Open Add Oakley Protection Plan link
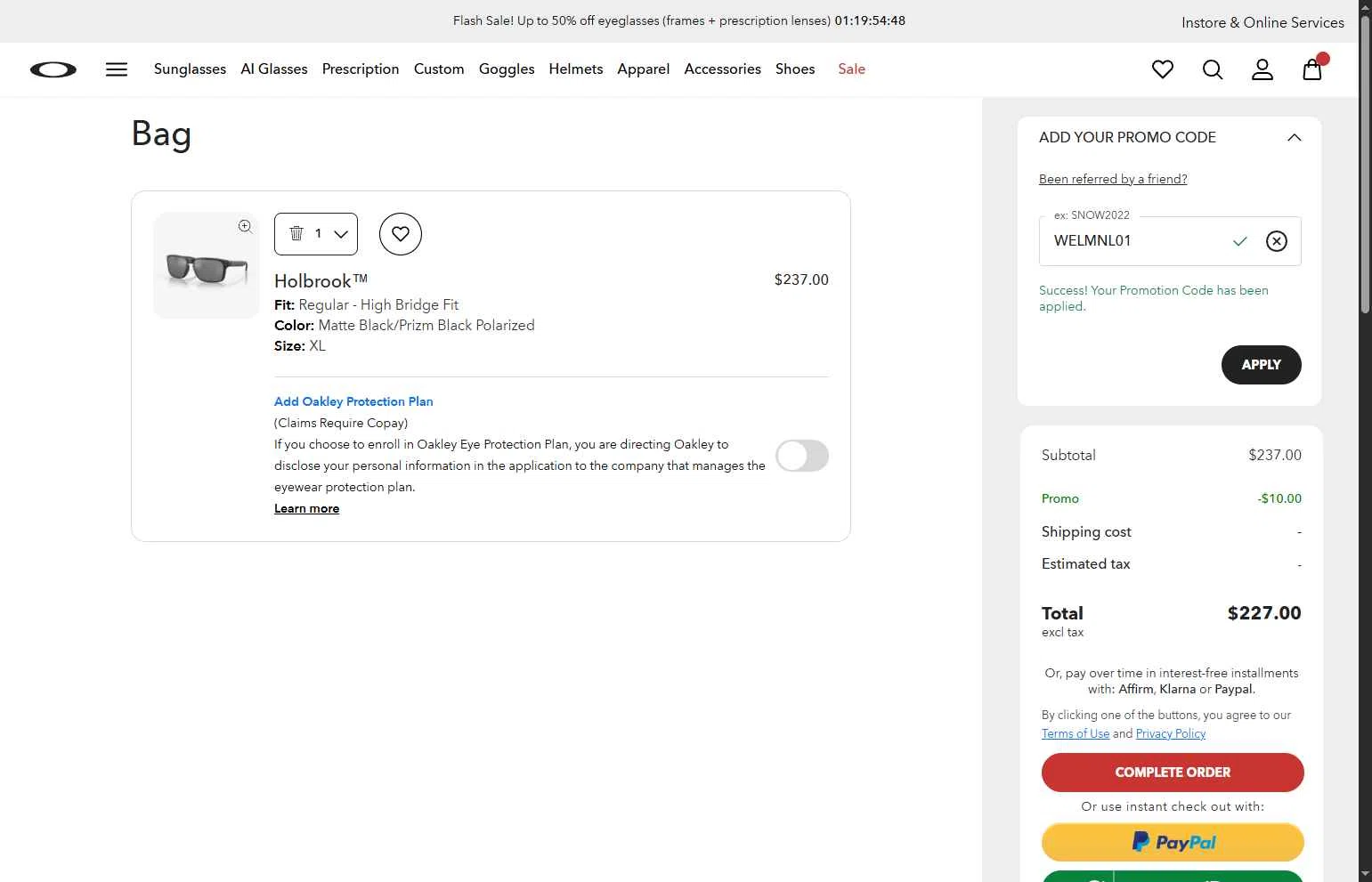The image size is (1372, 882). point(353,401)
